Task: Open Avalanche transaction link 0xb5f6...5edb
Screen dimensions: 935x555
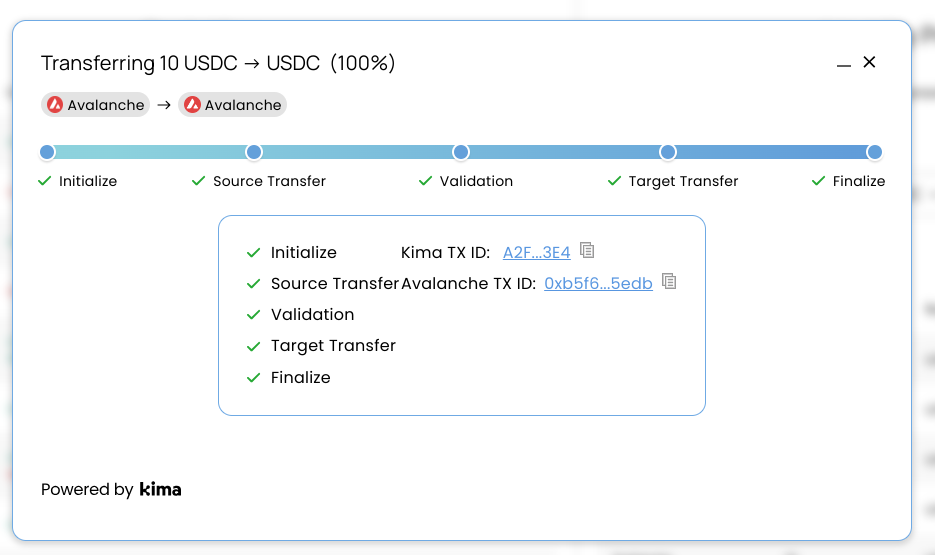Action: (598, 284)
